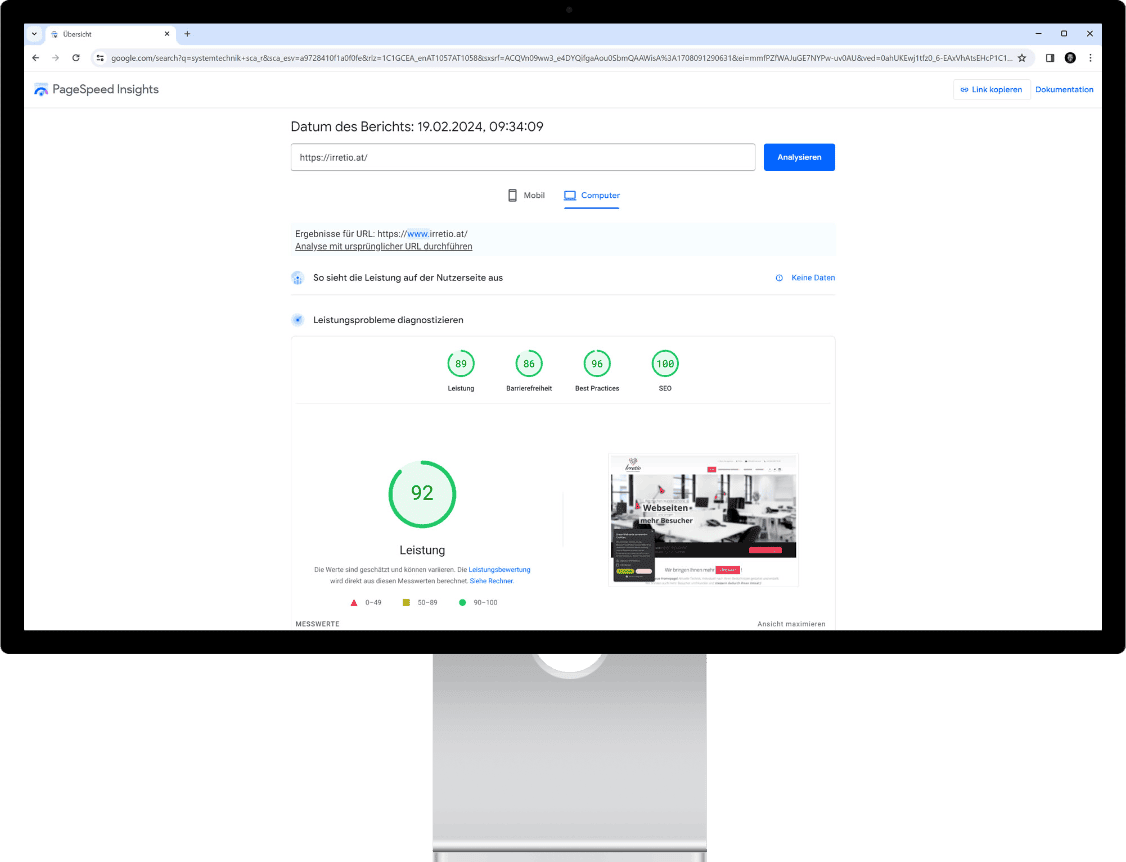1126x862 pixels.
Task: Open the Chrome profile avatar
Action: [x=1070, y=58]
